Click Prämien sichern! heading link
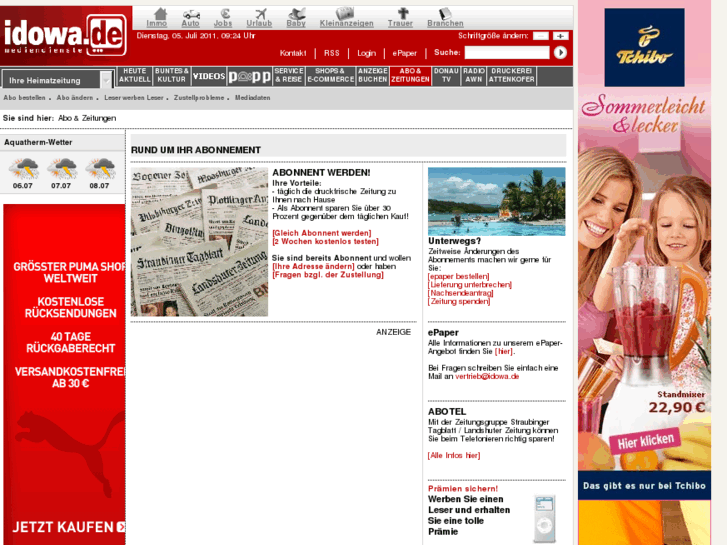 463,489
